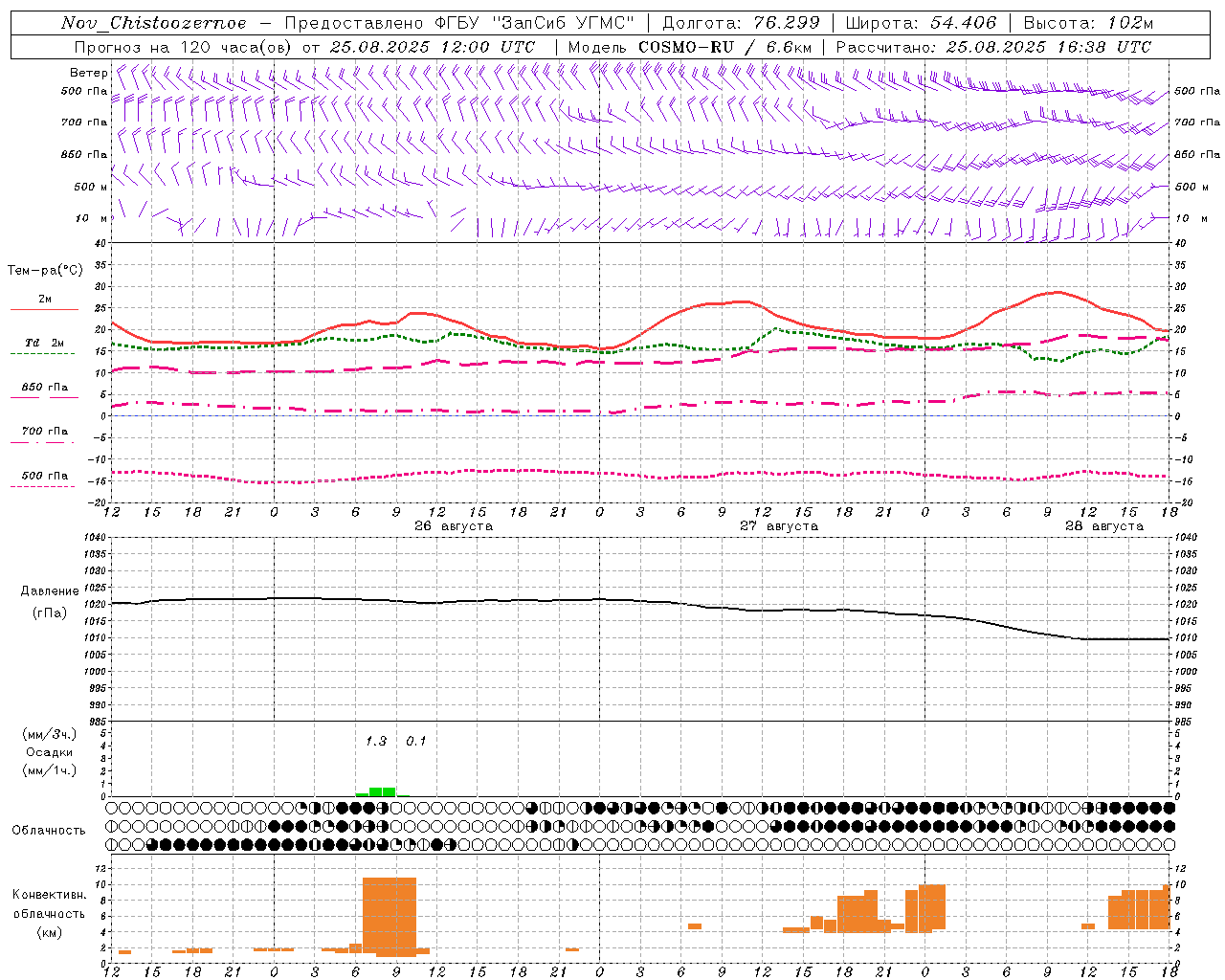Select the latitude value 54.406
Image resolution: width=1225 pixels, height=980 pixels.
(964, 23)
